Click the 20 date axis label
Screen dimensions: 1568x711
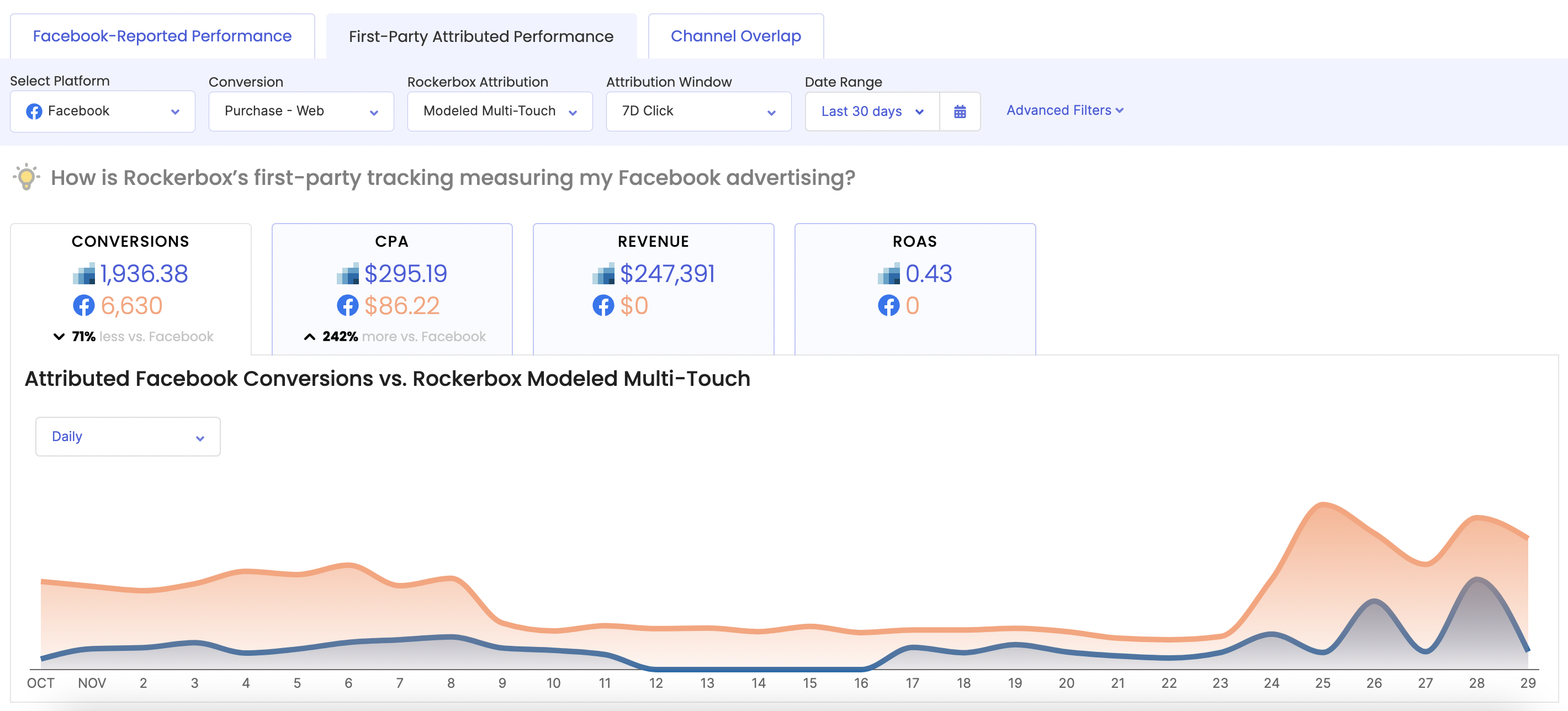(x=1066, y=683)
